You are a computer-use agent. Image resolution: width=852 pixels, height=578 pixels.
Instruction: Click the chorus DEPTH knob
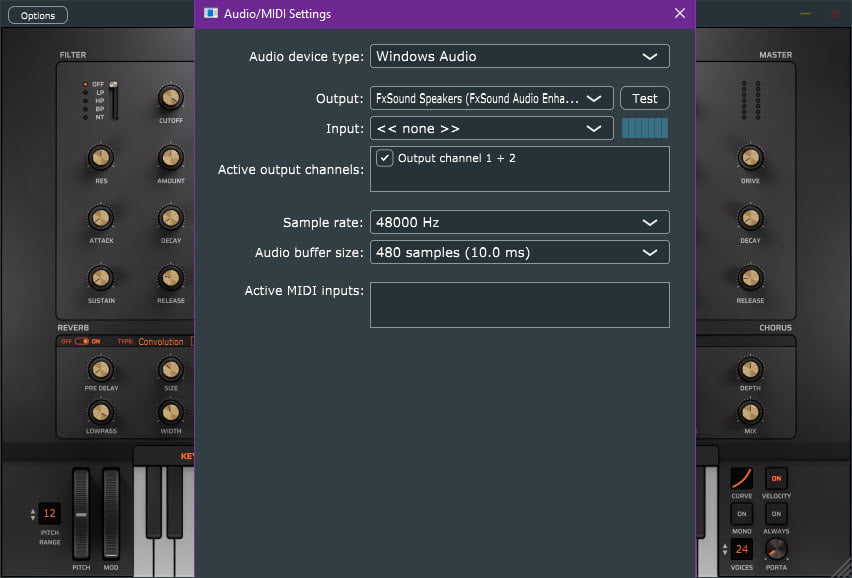point(750,369)
